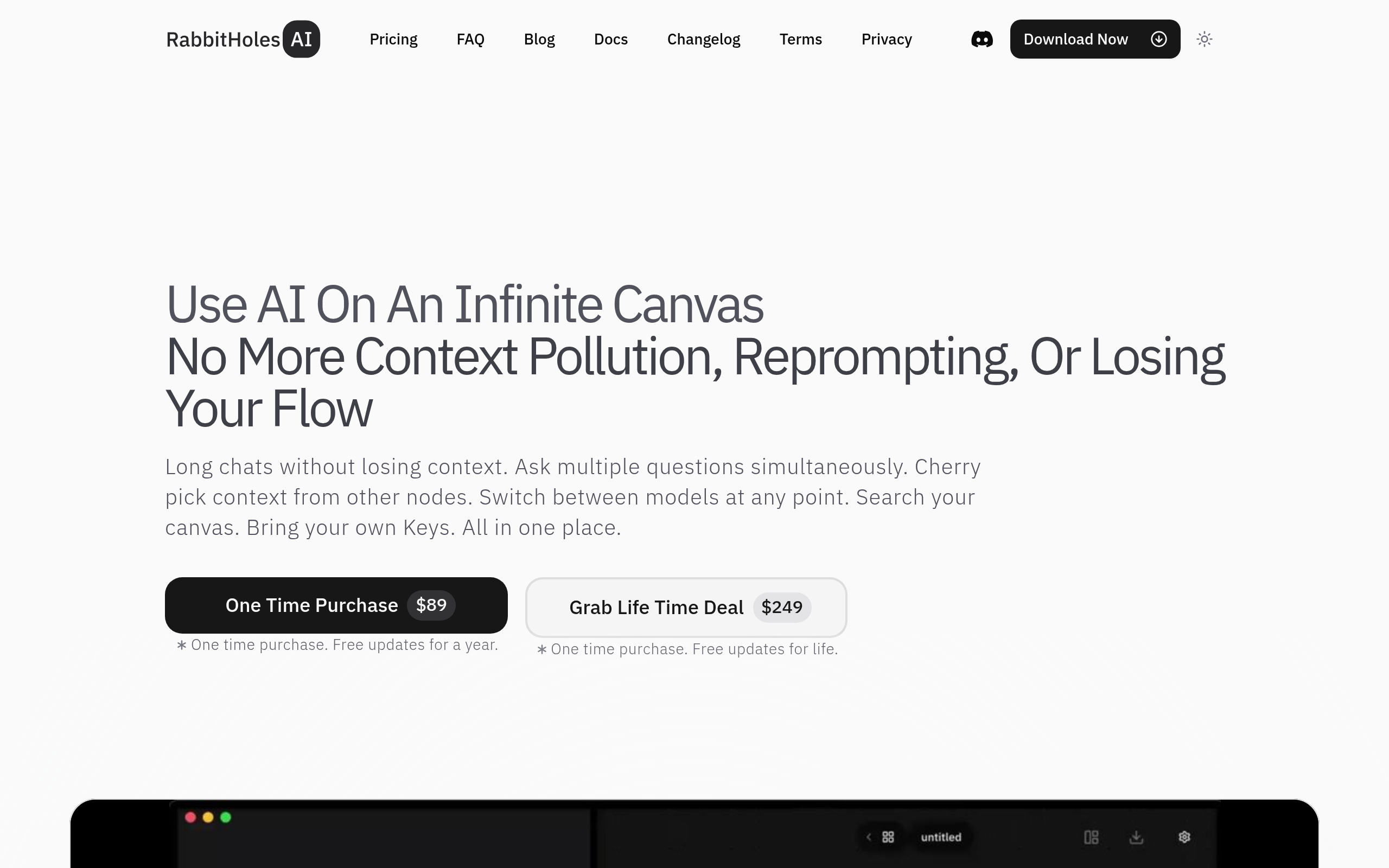View the Changelog

(703, 39)
